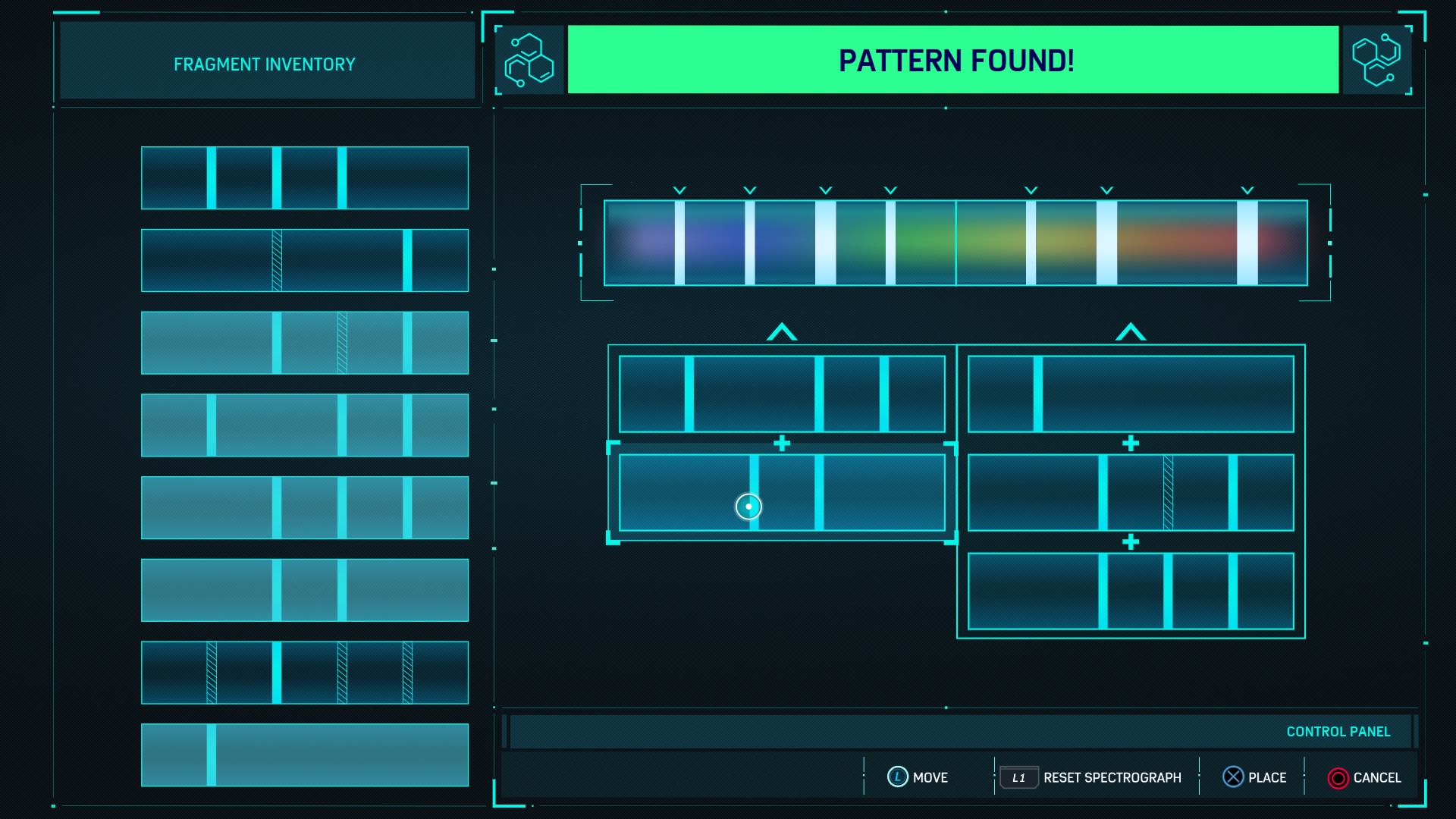1456x819 pixels.
Task: Click the upper plus icon in right stack
Action: point(1131,444)
